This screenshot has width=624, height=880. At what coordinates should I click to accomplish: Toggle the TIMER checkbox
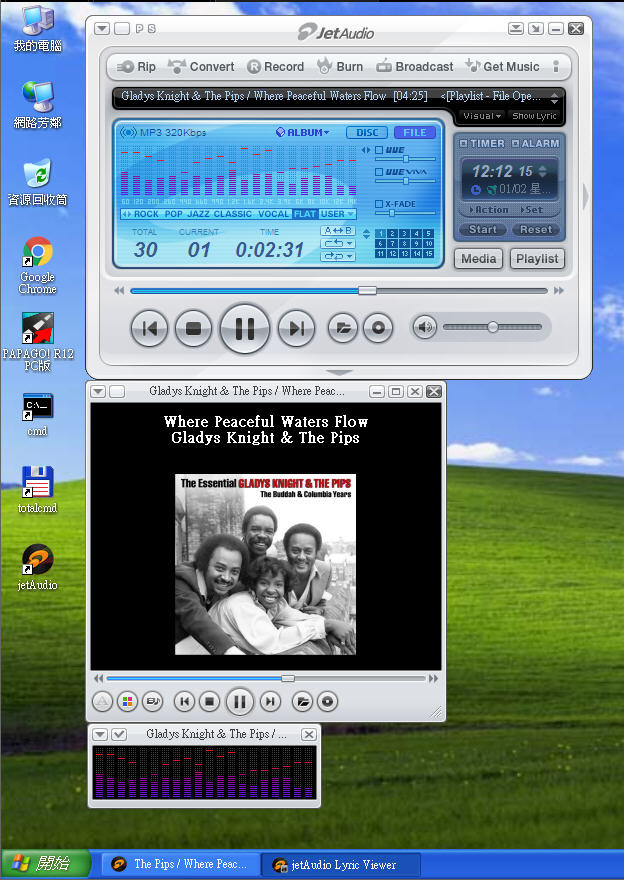pos(464,144)
